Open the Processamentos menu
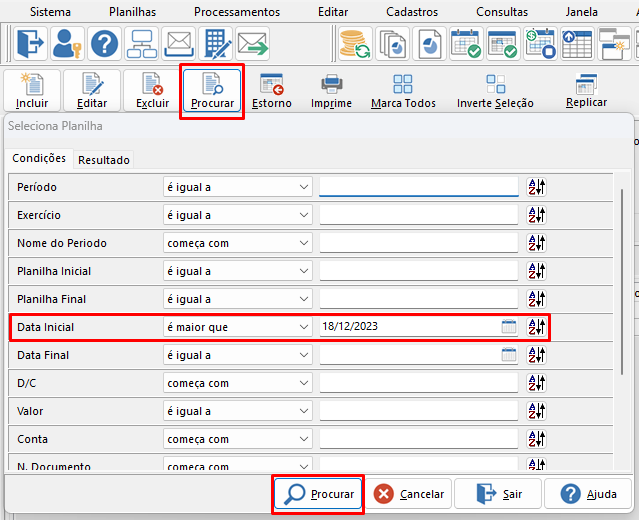 237,12
